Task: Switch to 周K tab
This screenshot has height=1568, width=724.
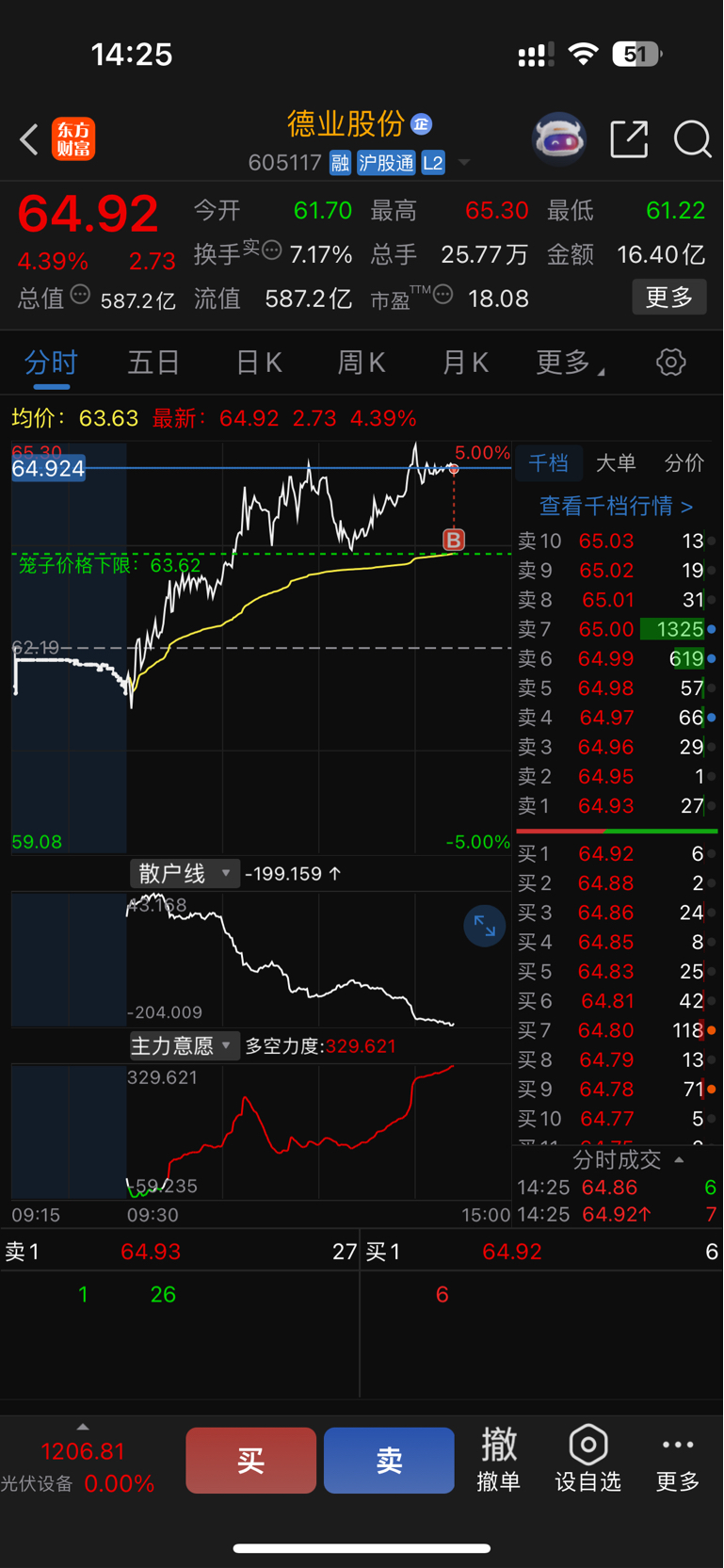Action: pos(362,362)
